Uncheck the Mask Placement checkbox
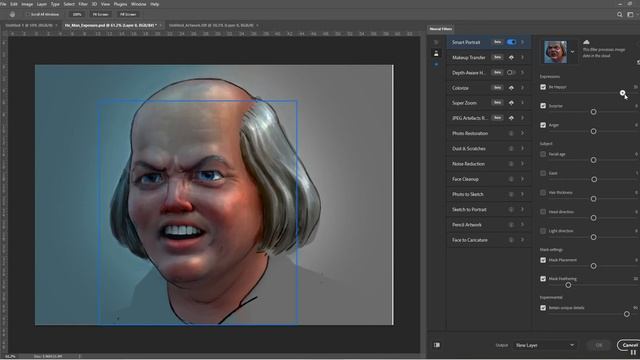 tap(543, 260)
